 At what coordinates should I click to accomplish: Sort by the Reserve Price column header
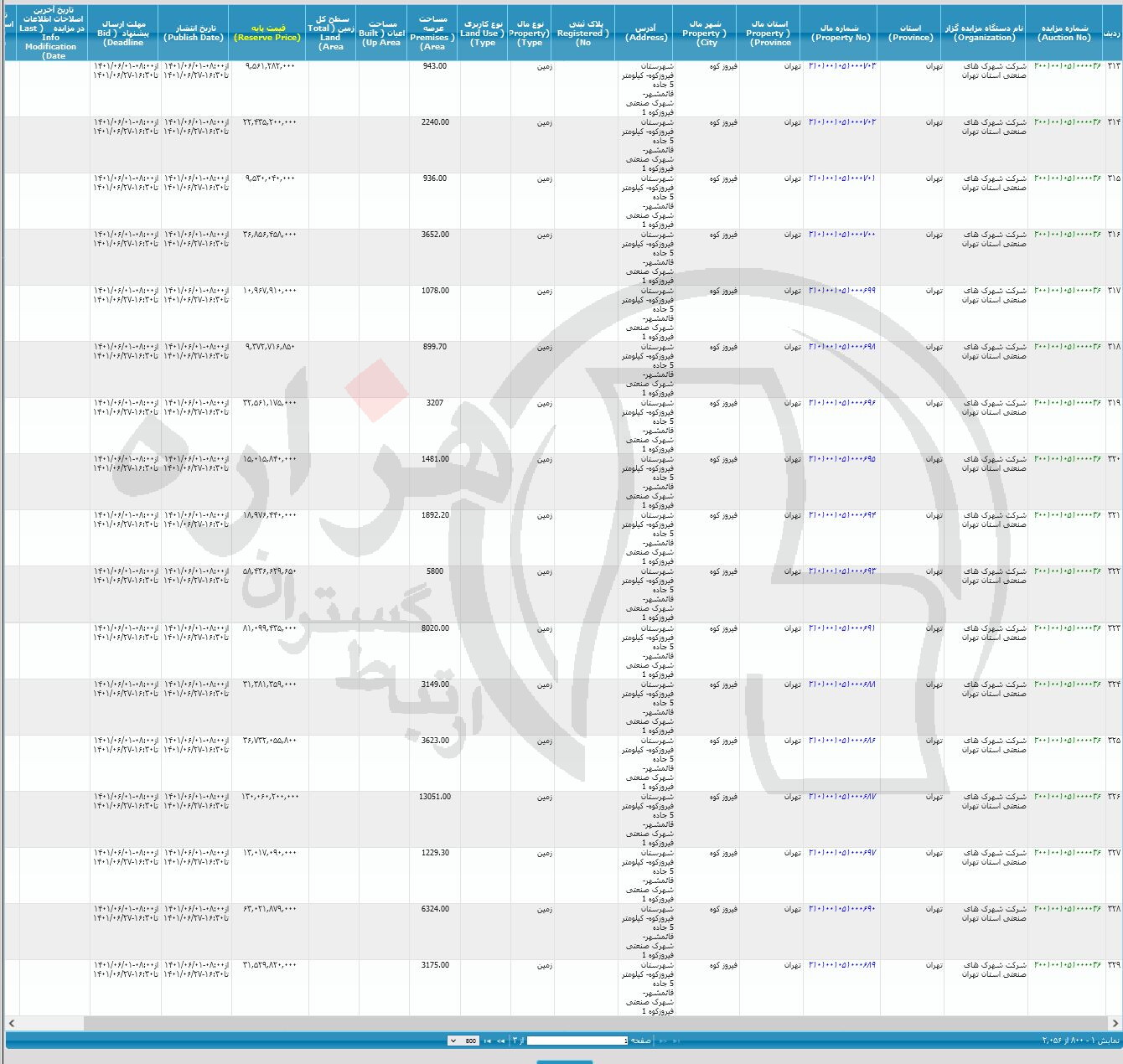[267, 33]
